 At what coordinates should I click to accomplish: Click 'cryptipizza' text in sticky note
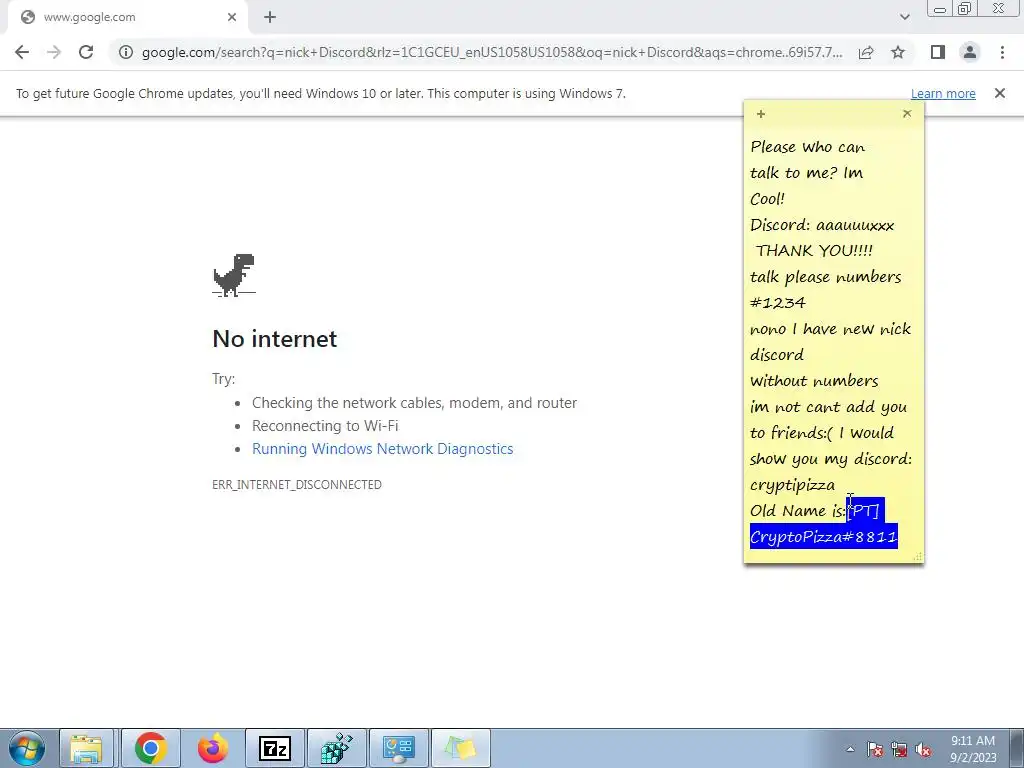click(x=792, y=485)
